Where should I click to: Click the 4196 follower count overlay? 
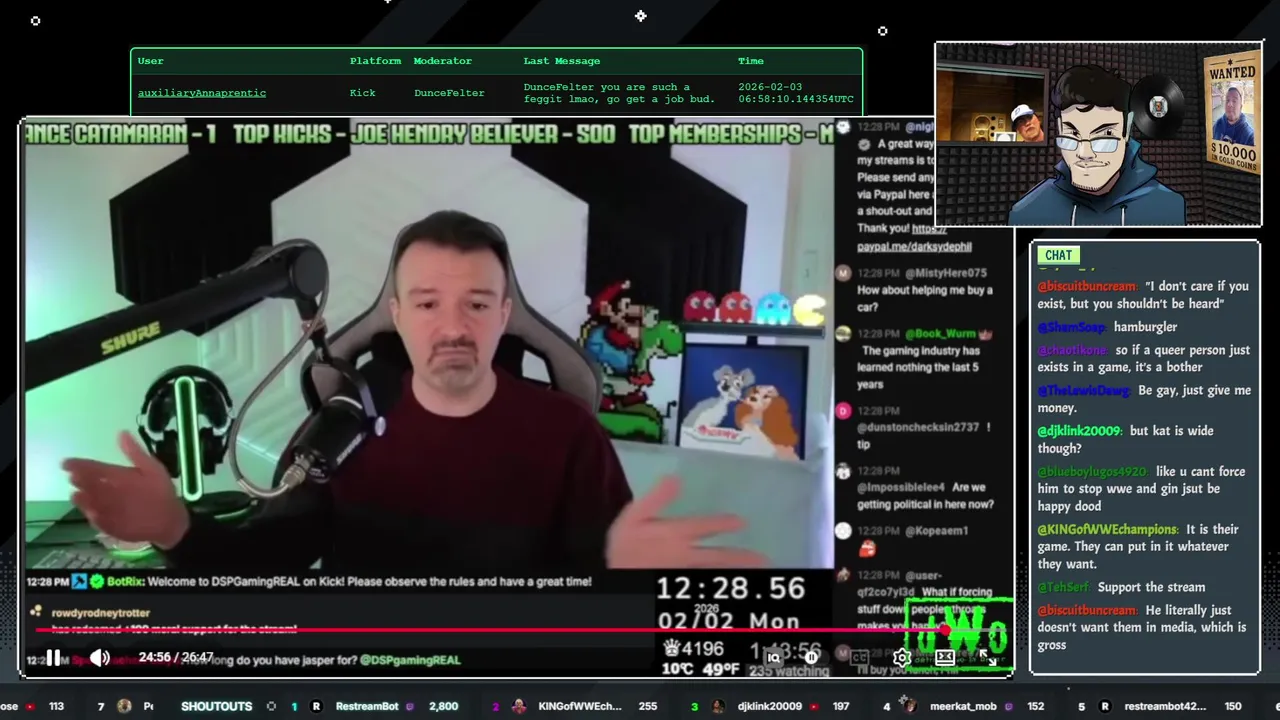(x=693, y=649)
